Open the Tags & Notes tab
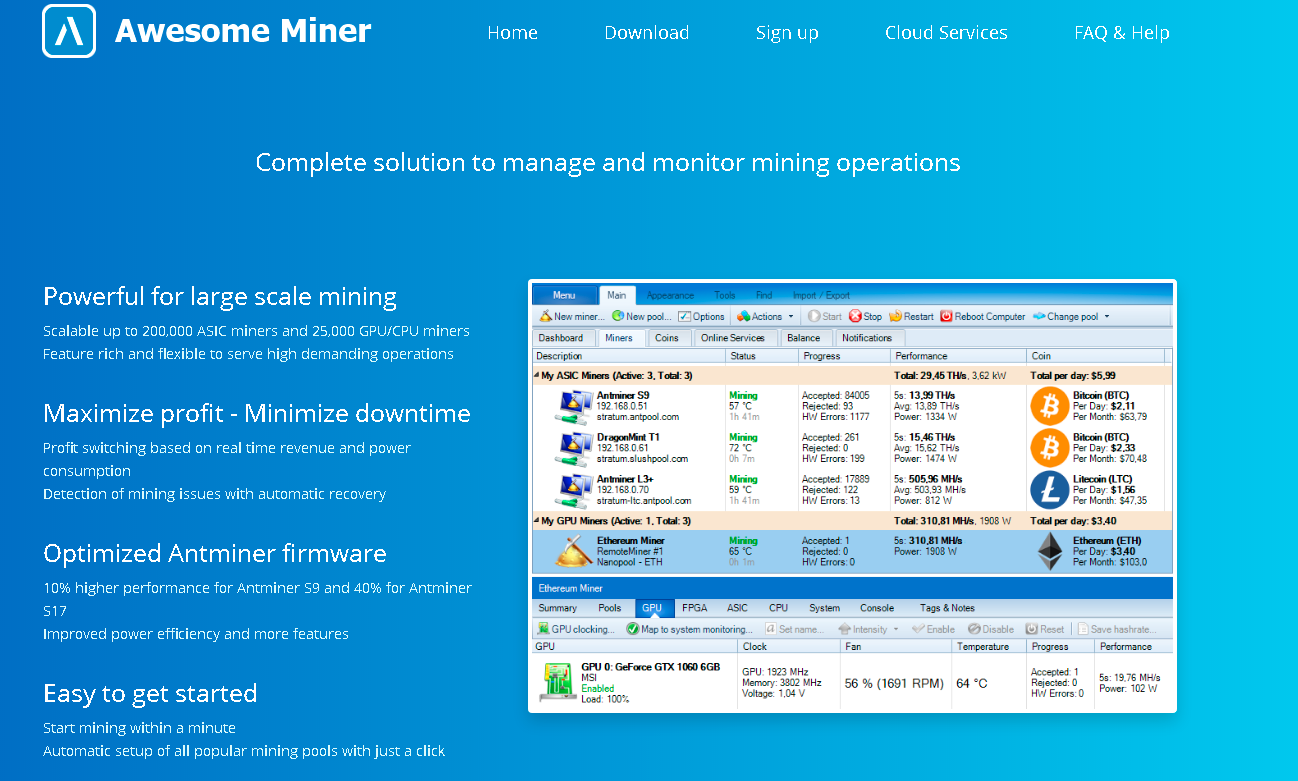The height and width of the screenshot is (781, 1298). click(x=947, y=608)
